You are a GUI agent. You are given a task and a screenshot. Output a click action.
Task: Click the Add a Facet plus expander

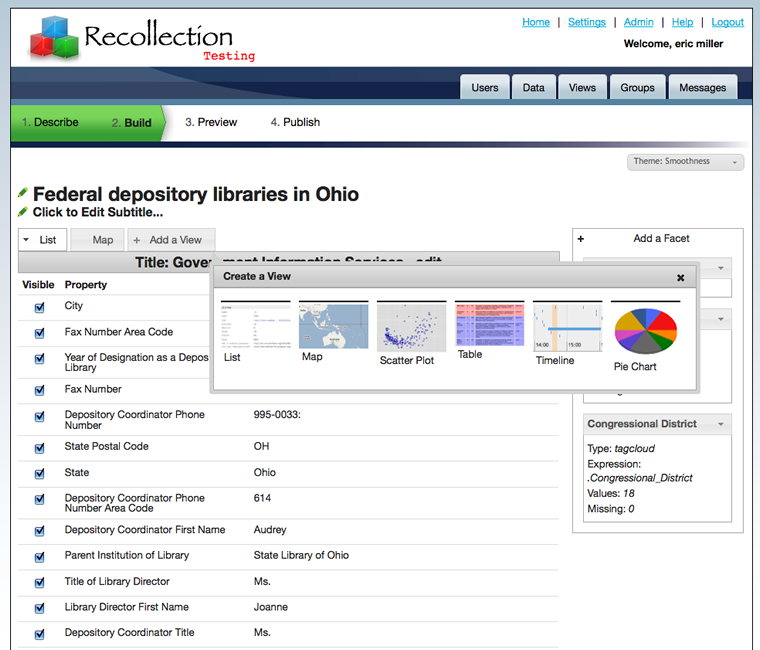(581, 239)
